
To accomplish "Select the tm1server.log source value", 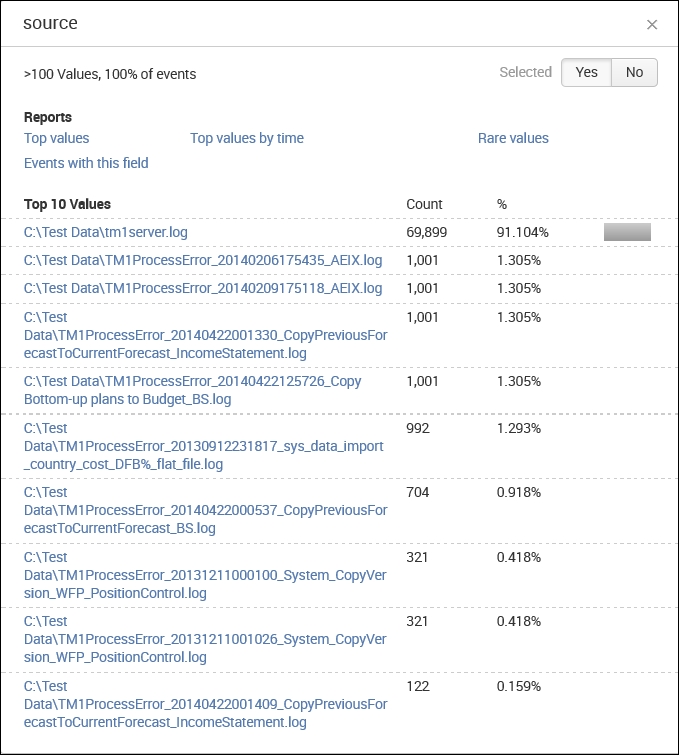I will 106,232.
